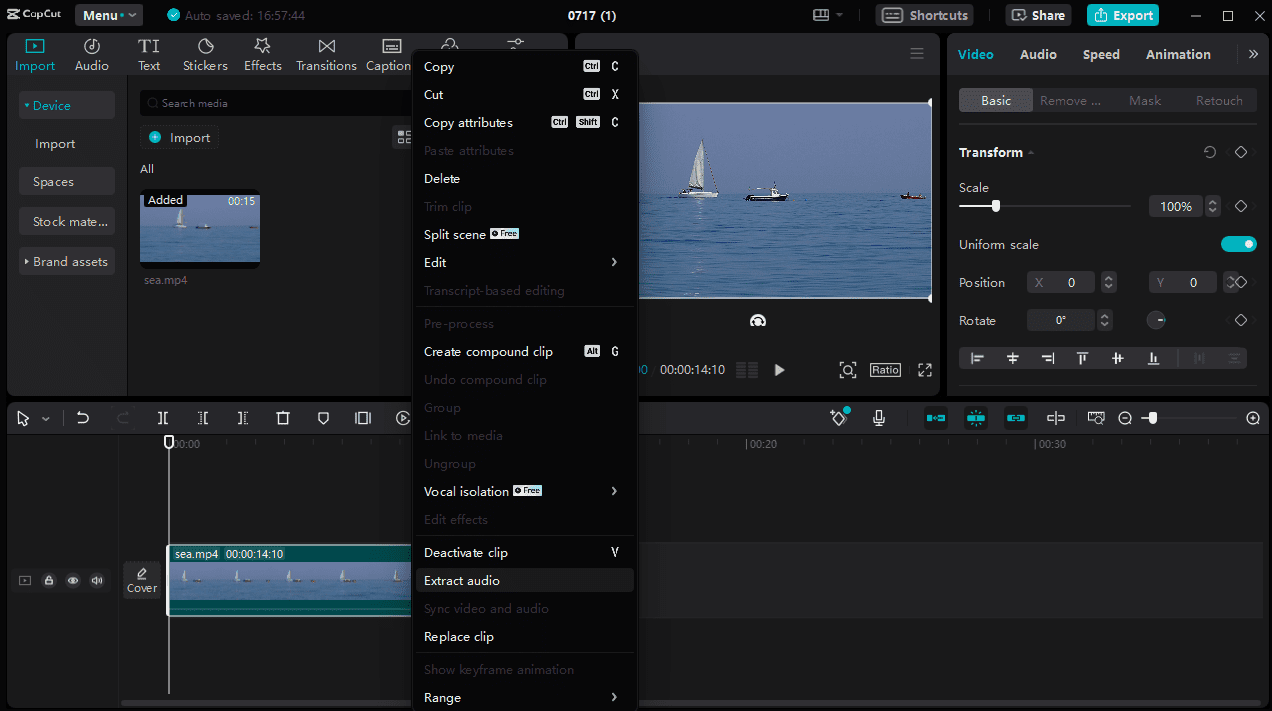Click the Share button

click(1038, 15)
